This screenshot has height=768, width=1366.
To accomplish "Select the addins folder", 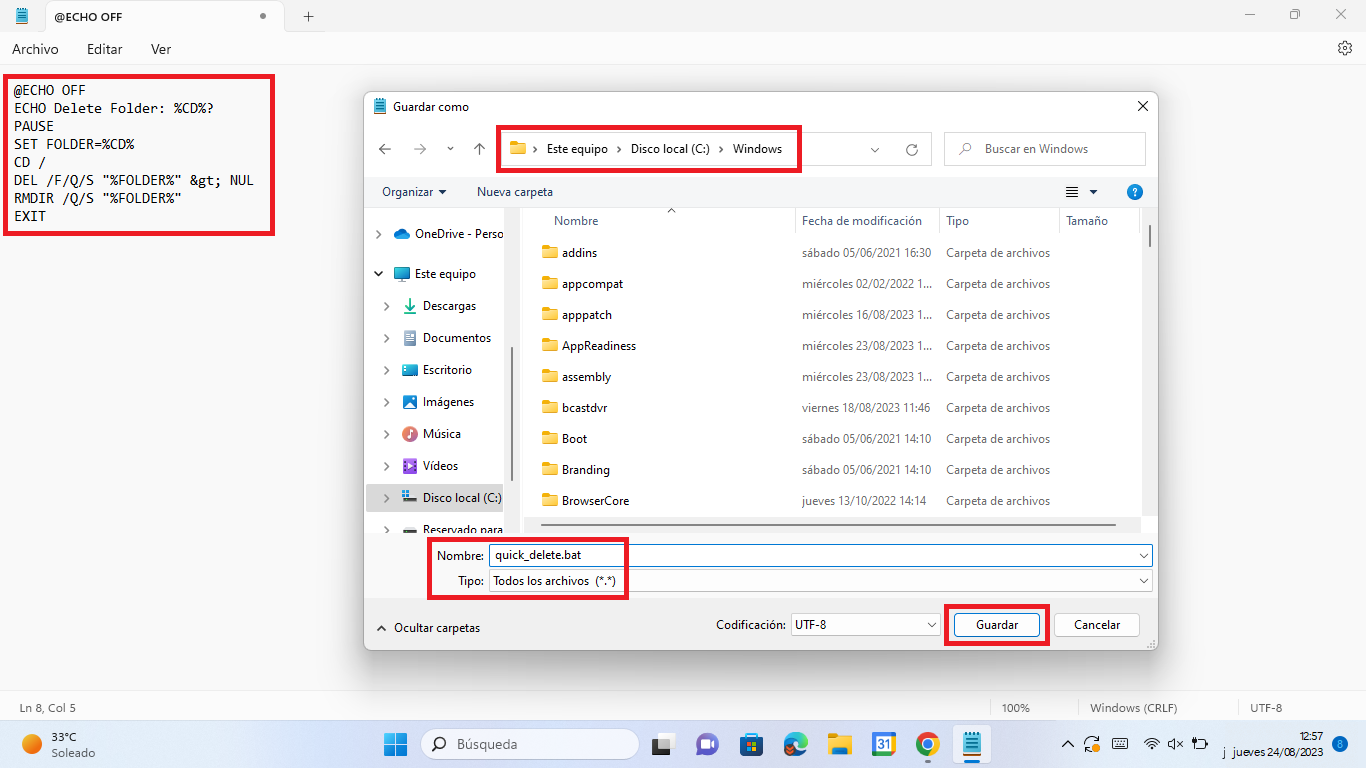I will [x=579, y=253].
